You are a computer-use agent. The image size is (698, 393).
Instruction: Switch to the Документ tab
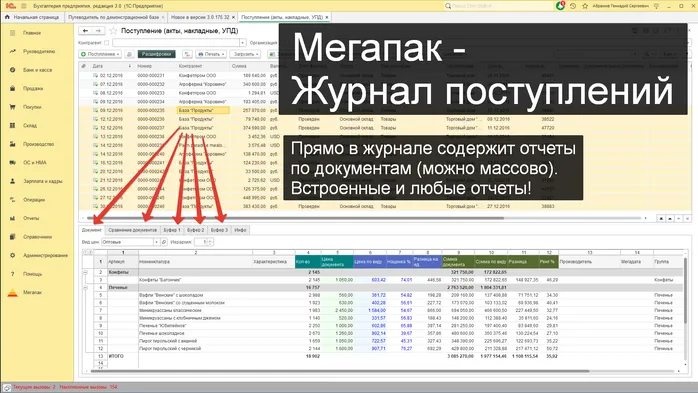pos(92,230)
